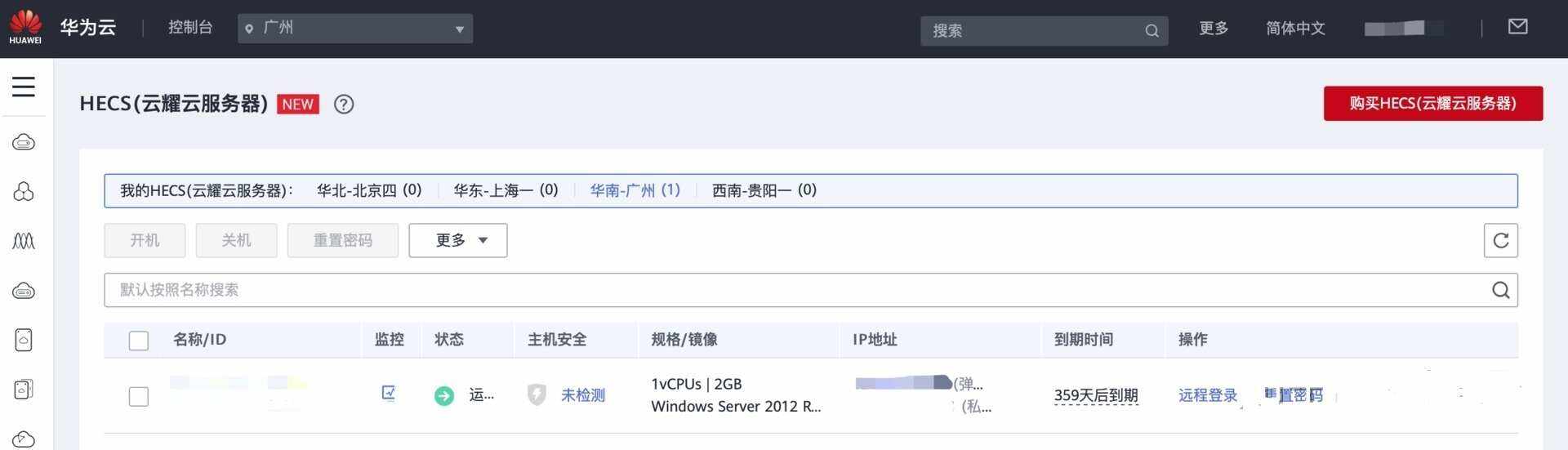Click the 监控 column header

[x=390, y=340]
